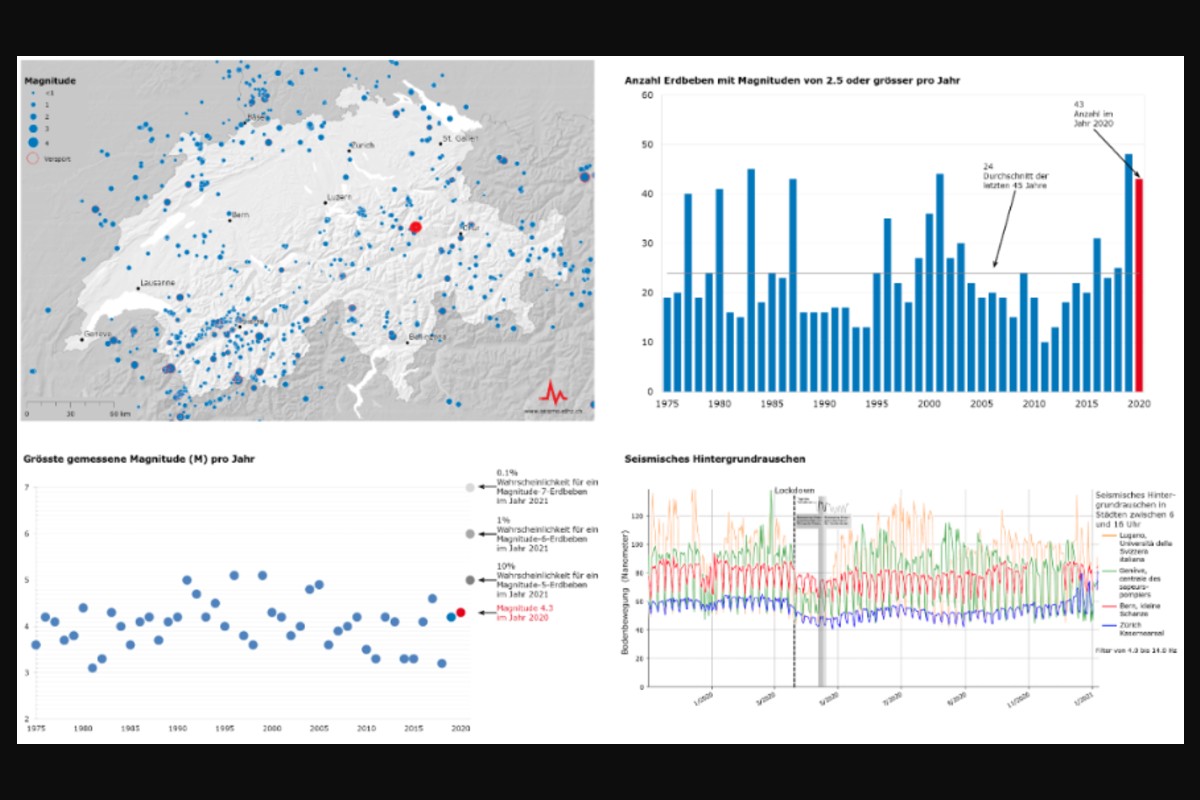1200x800 pixels.
Task: Click the red felt-earthquake dot on the map
Action: 416,227
